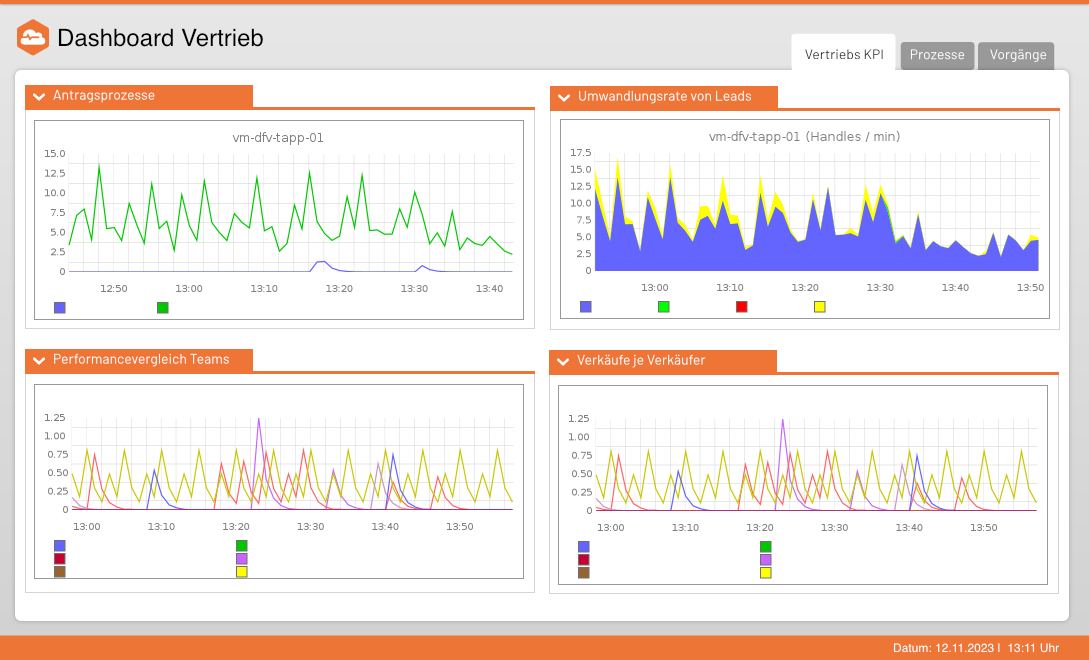Click the orange hexagon cloud logo

coord(33,37)
